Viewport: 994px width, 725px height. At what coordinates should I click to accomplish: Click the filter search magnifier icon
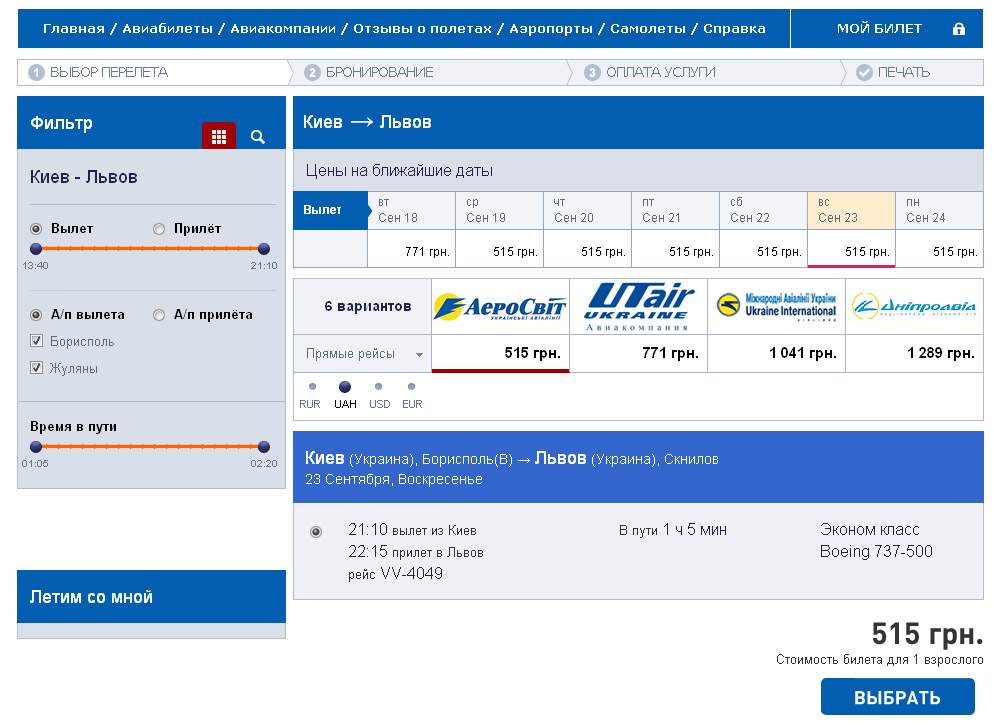(x=258, y=137)
